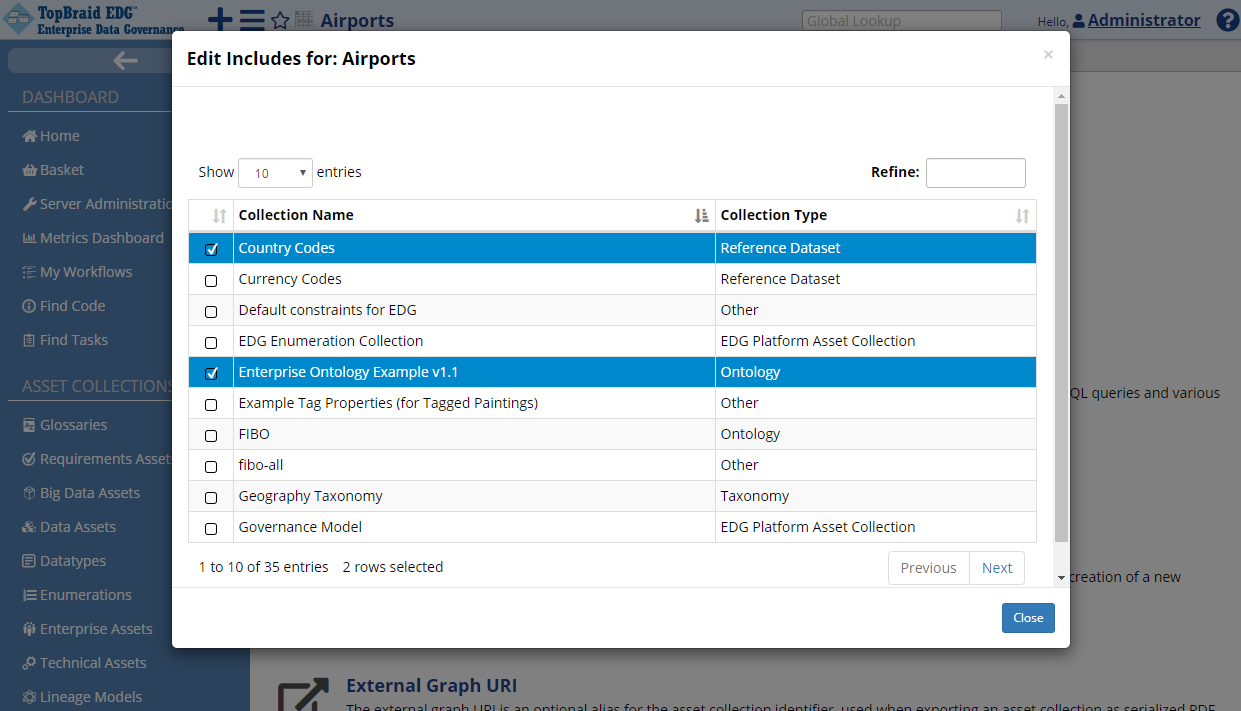Open the Administrator profile link

(x=1141, y=19)
